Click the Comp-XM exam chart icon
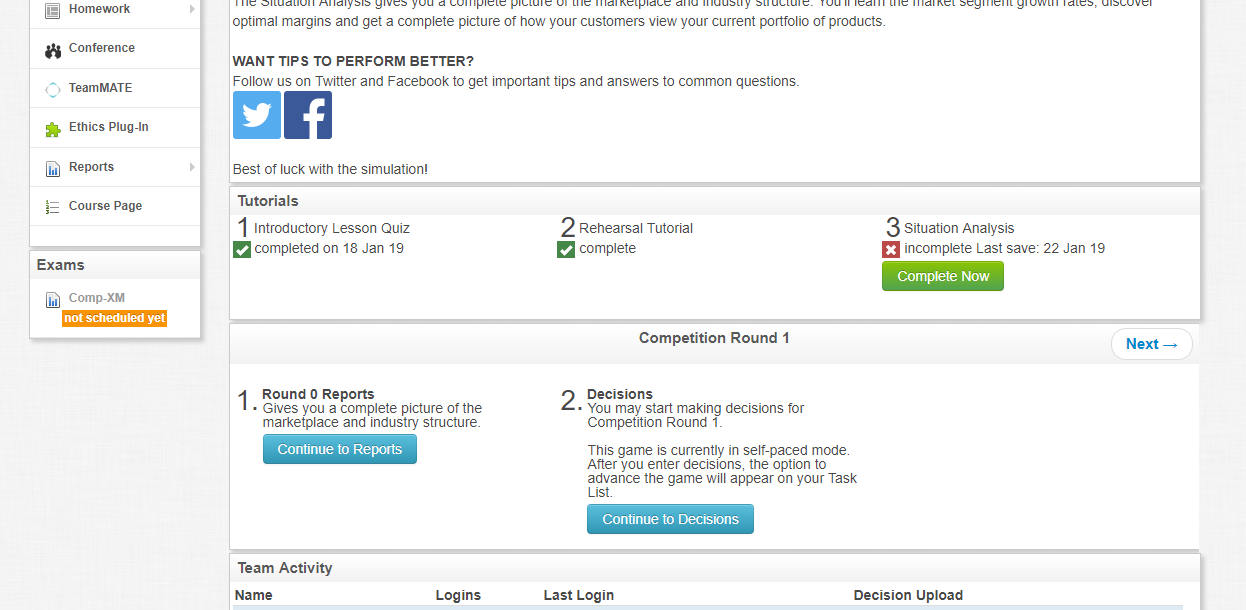1246x610 pixels. [x=53, y=299]
